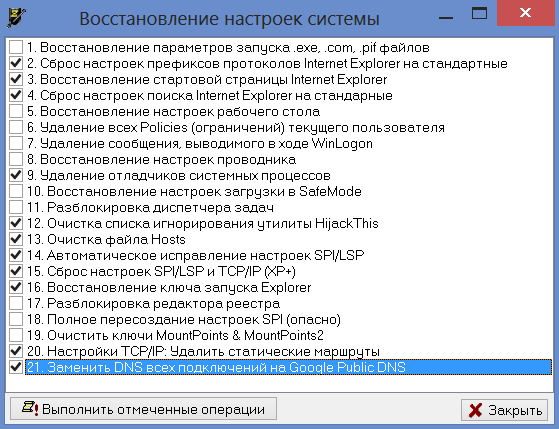Run Выполнить отмеченные операции
This screenshot has height=429, width=559.
[x=143, y=409]
